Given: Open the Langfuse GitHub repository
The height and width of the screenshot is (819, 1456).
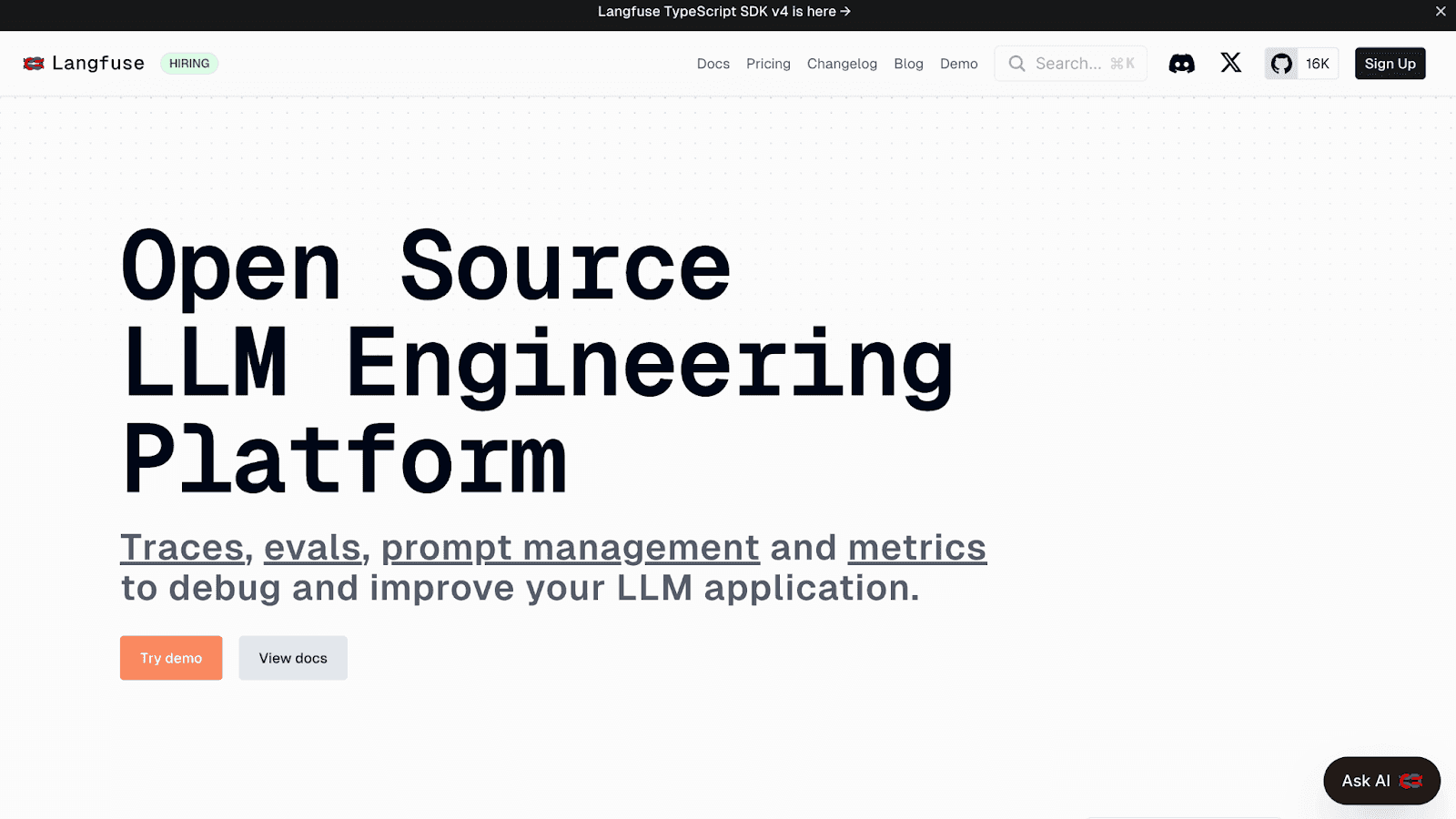Looking at the screenshot, I should click(1281, 63).
